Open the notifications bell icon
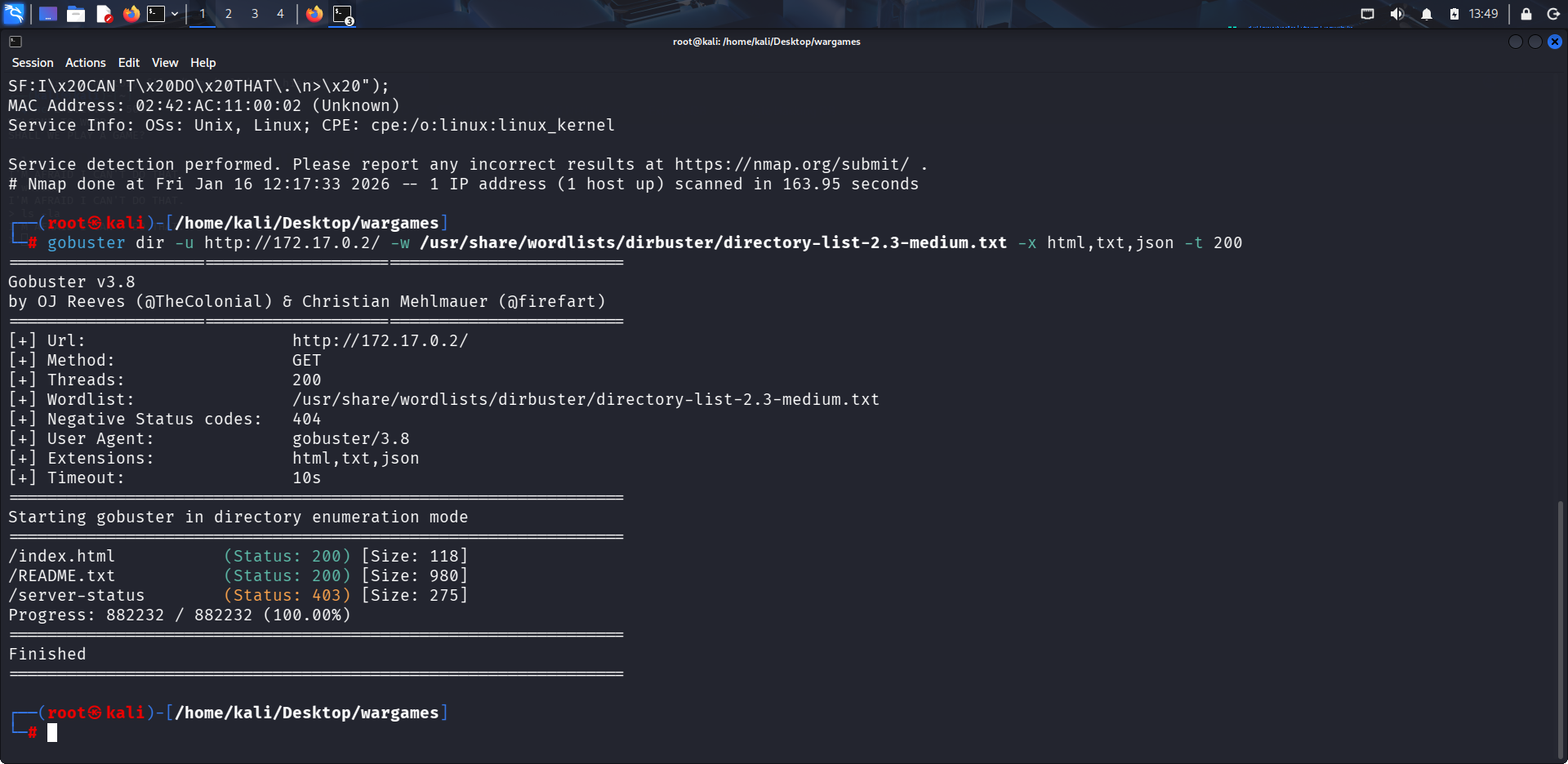1568x764 pixels. (x=1427, y=14)
